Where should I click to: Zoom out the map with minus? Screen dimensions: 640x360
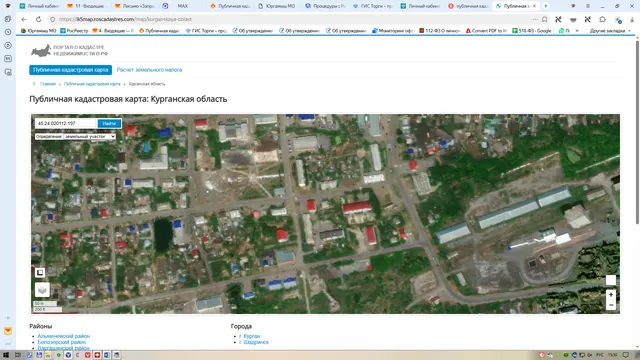(x=611, y=305)
